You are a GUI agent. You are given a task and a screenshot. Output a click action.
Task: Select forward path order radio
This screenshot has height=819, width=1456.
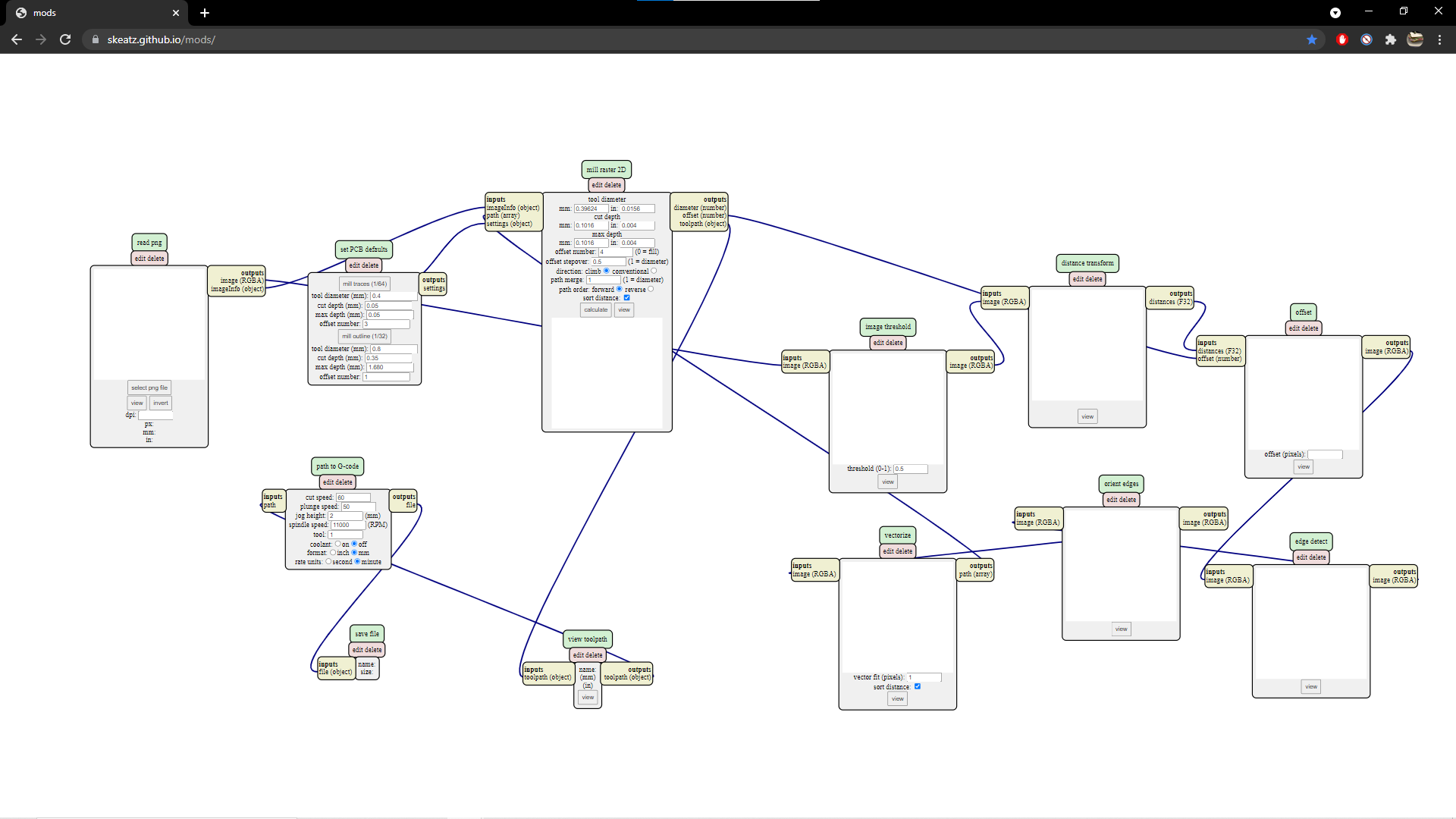click(619, 289)
